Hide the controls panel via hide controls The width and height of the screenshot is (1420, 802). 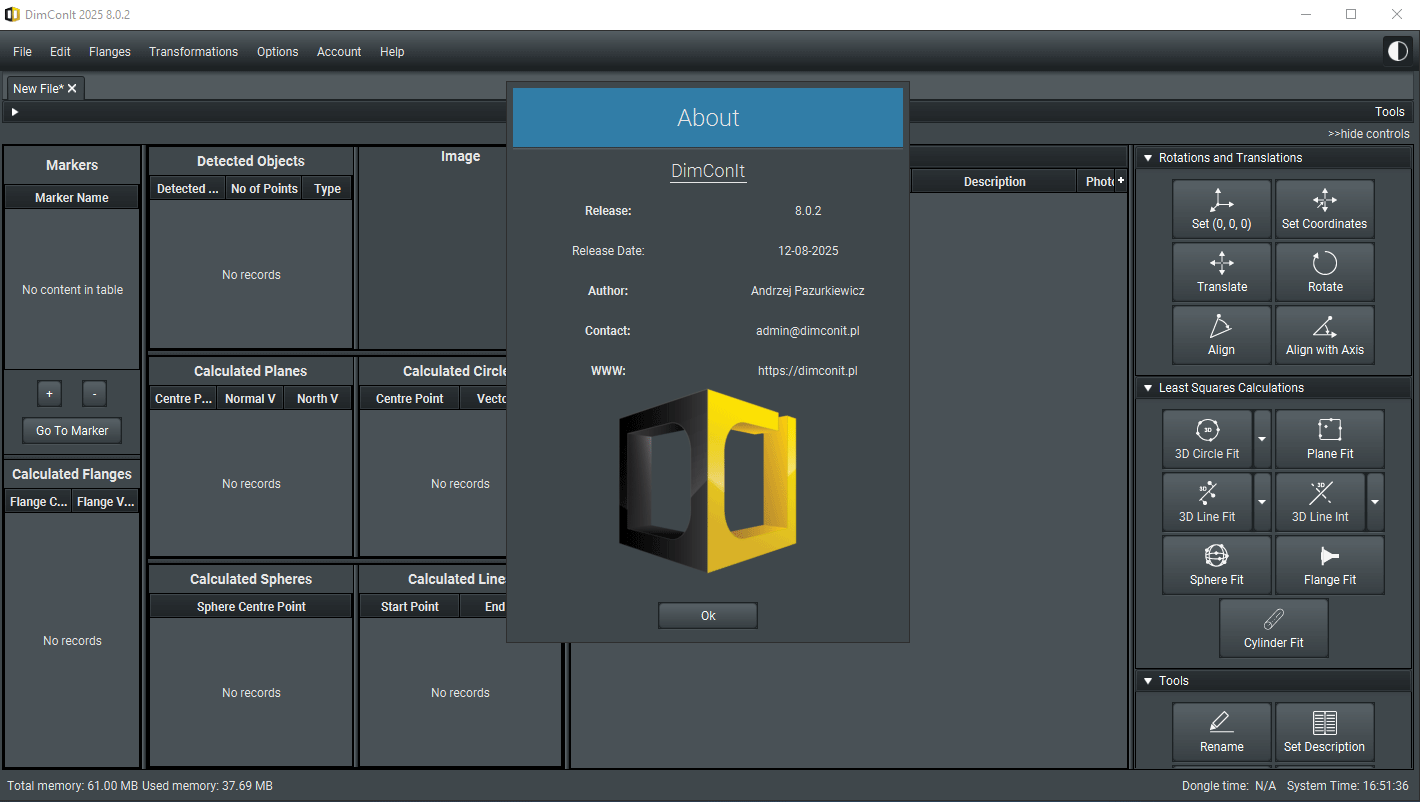tap(1368, 134)
